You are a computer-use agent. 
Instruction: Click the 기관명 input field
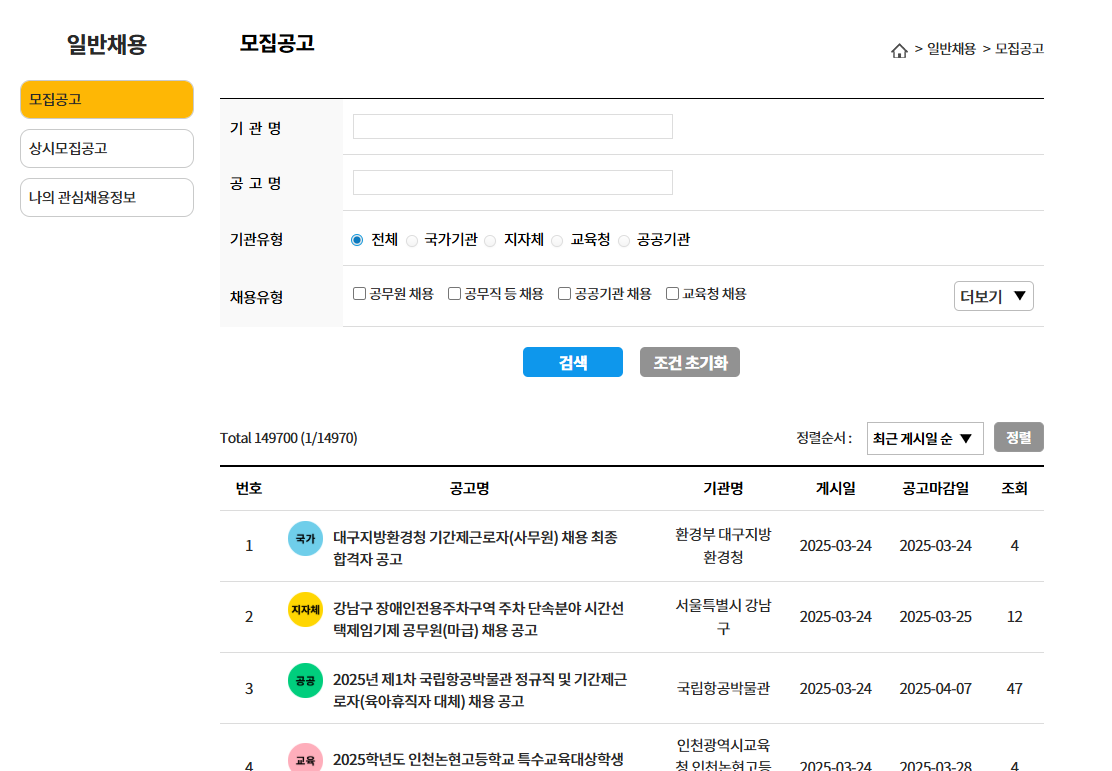point(512,127)
